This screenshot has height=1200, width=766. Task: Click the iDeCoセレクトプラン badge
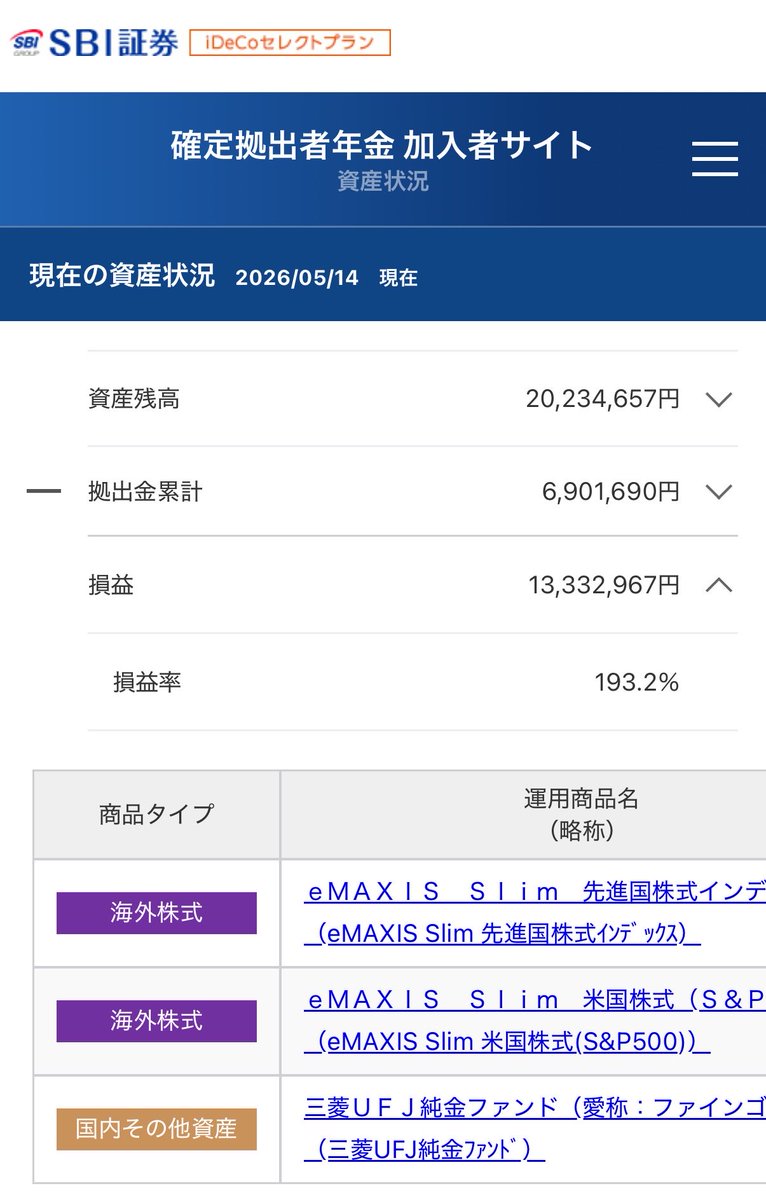pyautogui.click(x=290, y=42)
